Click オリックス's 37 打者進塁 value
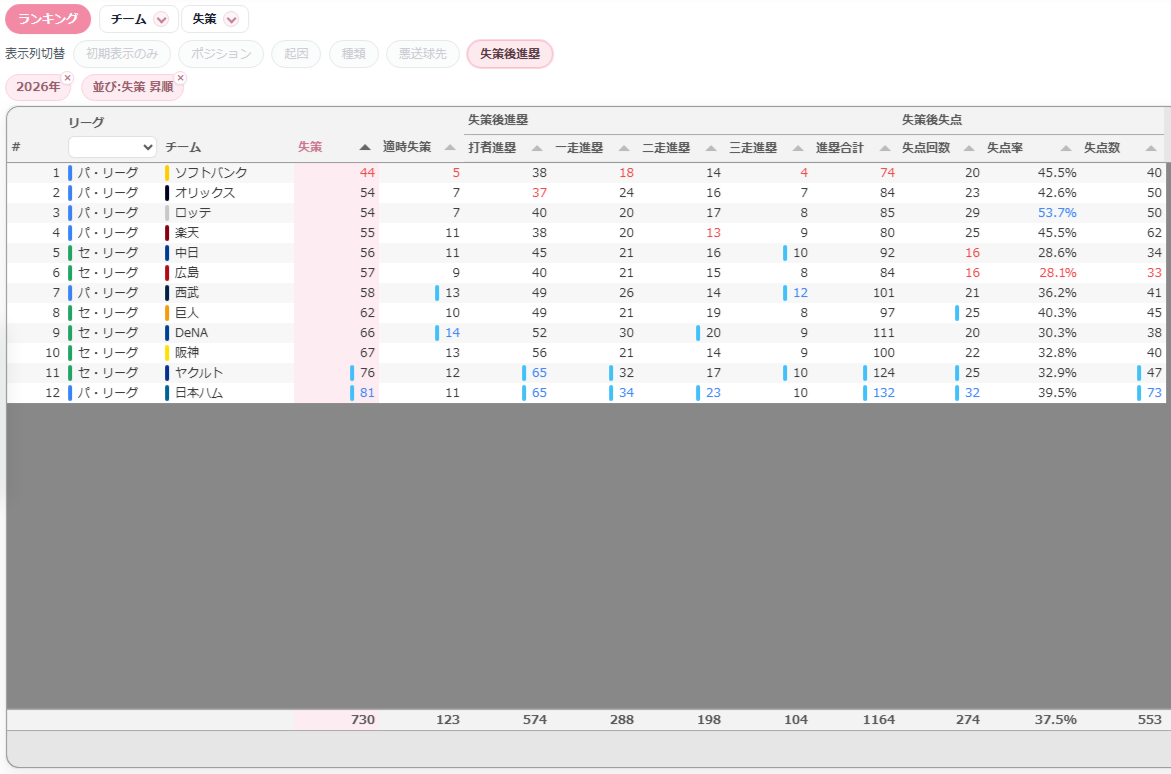This screenshot has height=774, width=1171. [539, 193]
